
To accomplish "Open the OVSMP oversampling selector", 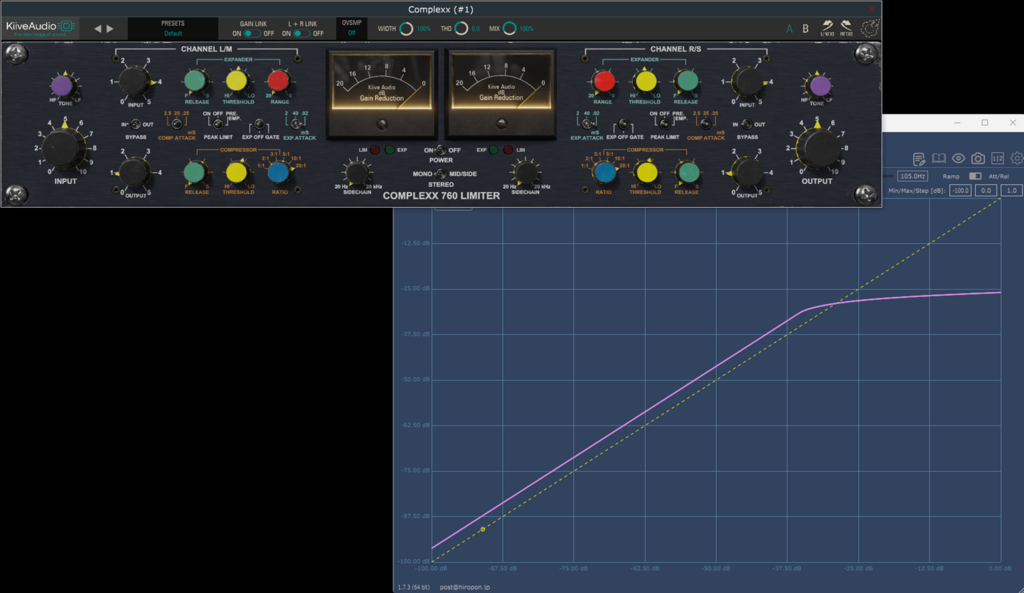I will 351,28.
